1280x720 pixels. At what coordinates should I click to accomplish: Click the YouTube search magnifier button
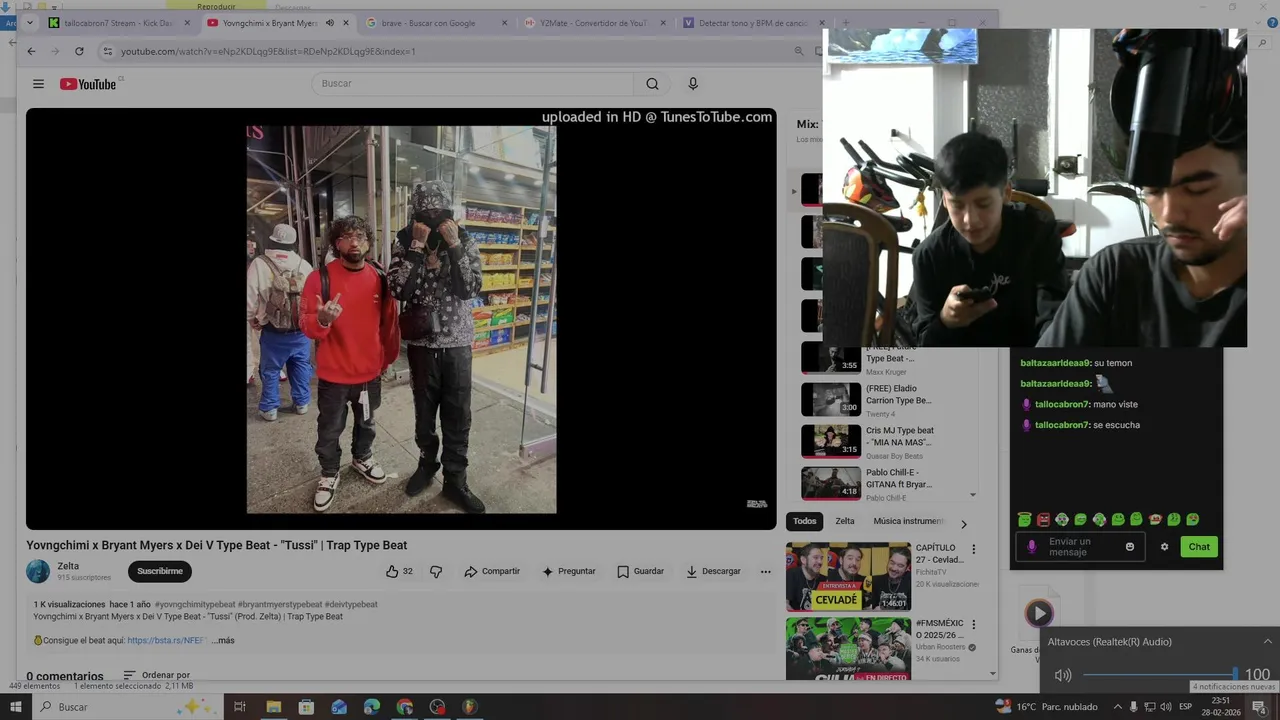pyautogui.click(x=652, y=84)
